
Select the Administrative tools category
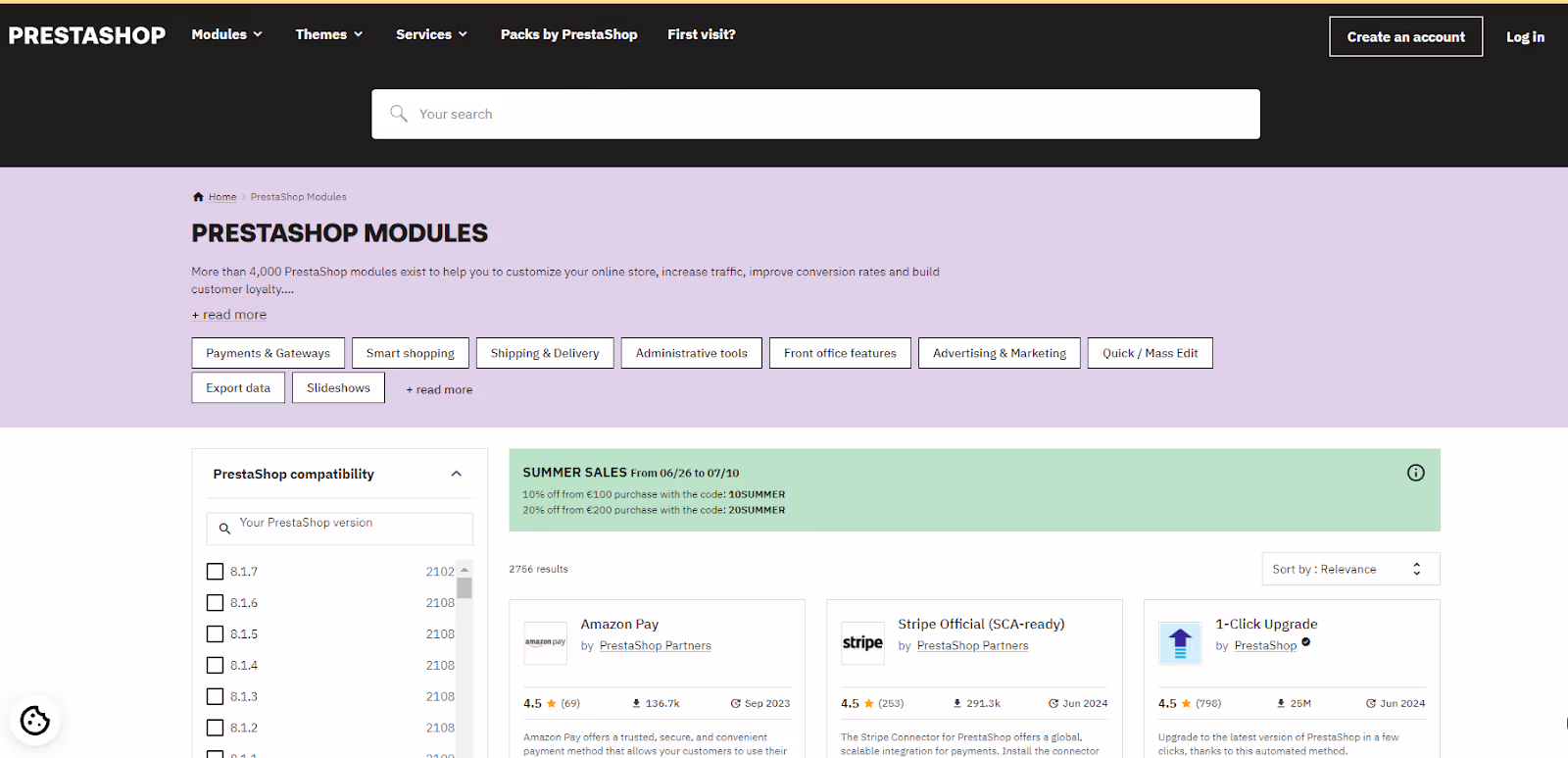692,353
